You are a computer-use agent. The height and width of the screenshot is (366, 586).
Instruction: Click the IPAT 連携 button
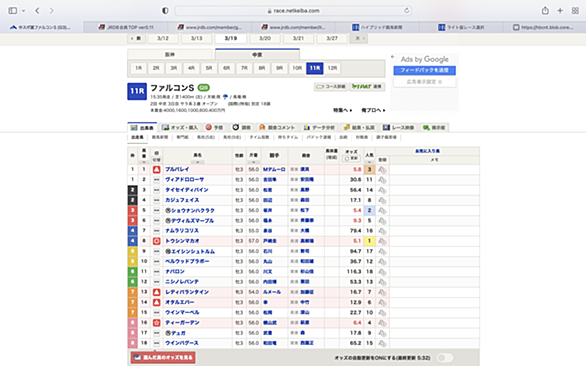tap(367, 87)
